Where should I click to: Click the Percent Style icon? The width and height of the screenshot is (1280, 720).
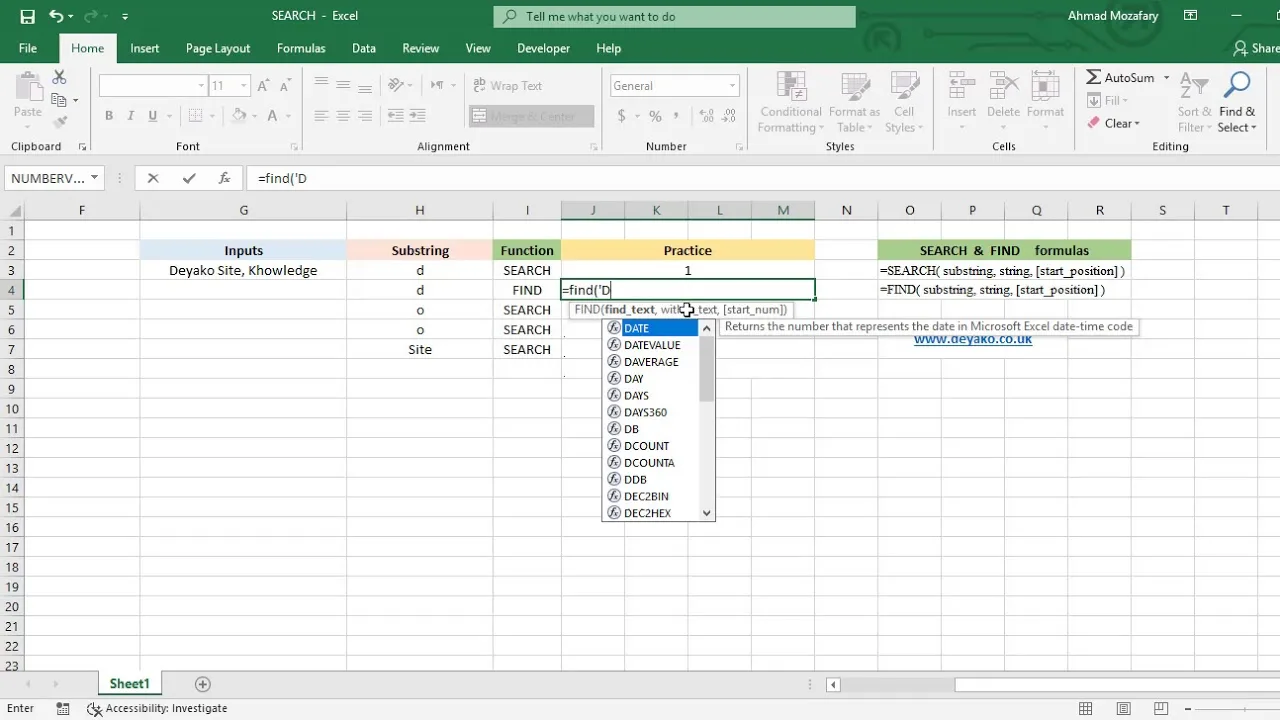[x=656, y=116]
